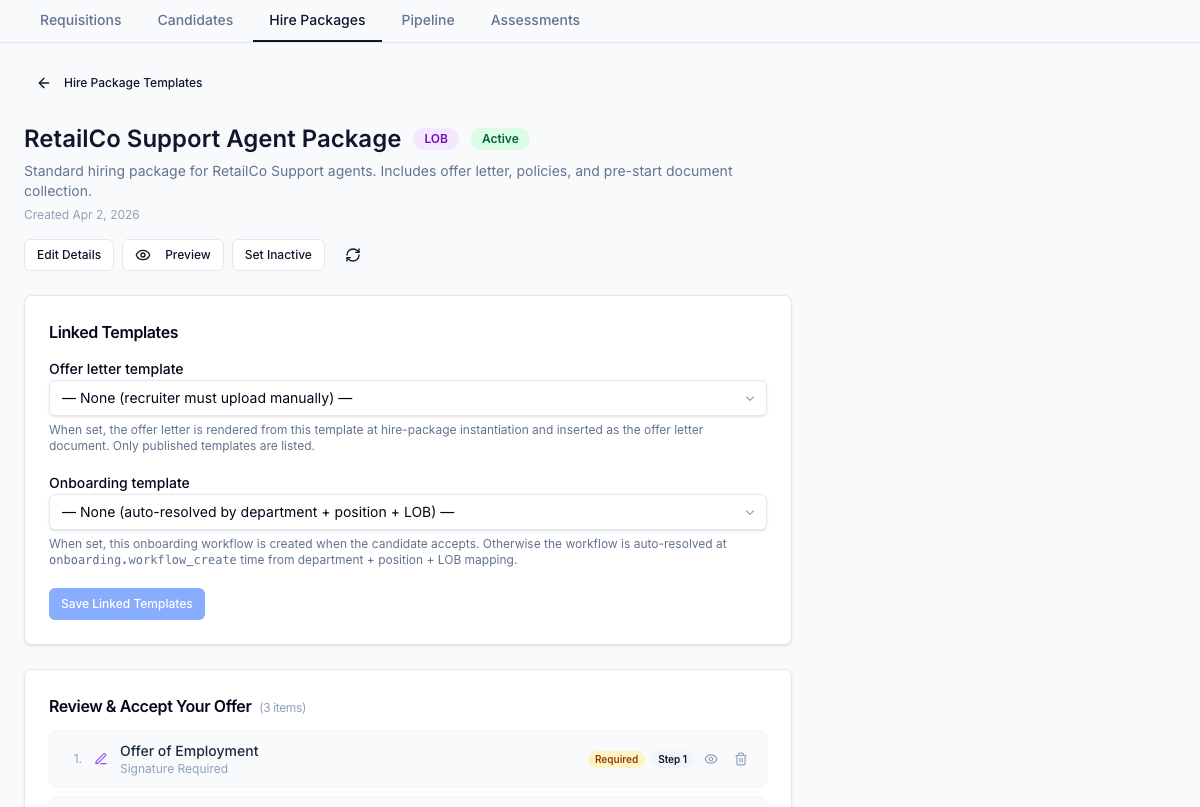The image size is (1200, 807).
Task: Open the Assessments tab
Action: pyautogui.click(x=535, y=20)
